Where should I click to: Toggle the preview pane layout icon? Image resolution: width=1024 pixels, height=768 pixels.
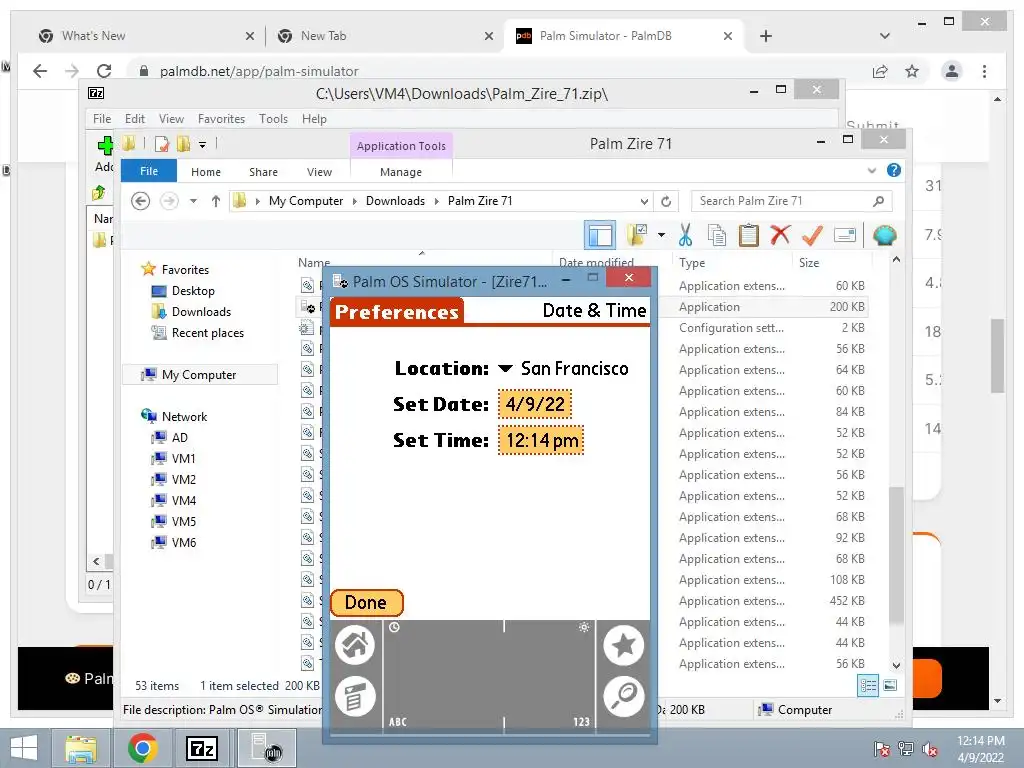coord(600,235)
